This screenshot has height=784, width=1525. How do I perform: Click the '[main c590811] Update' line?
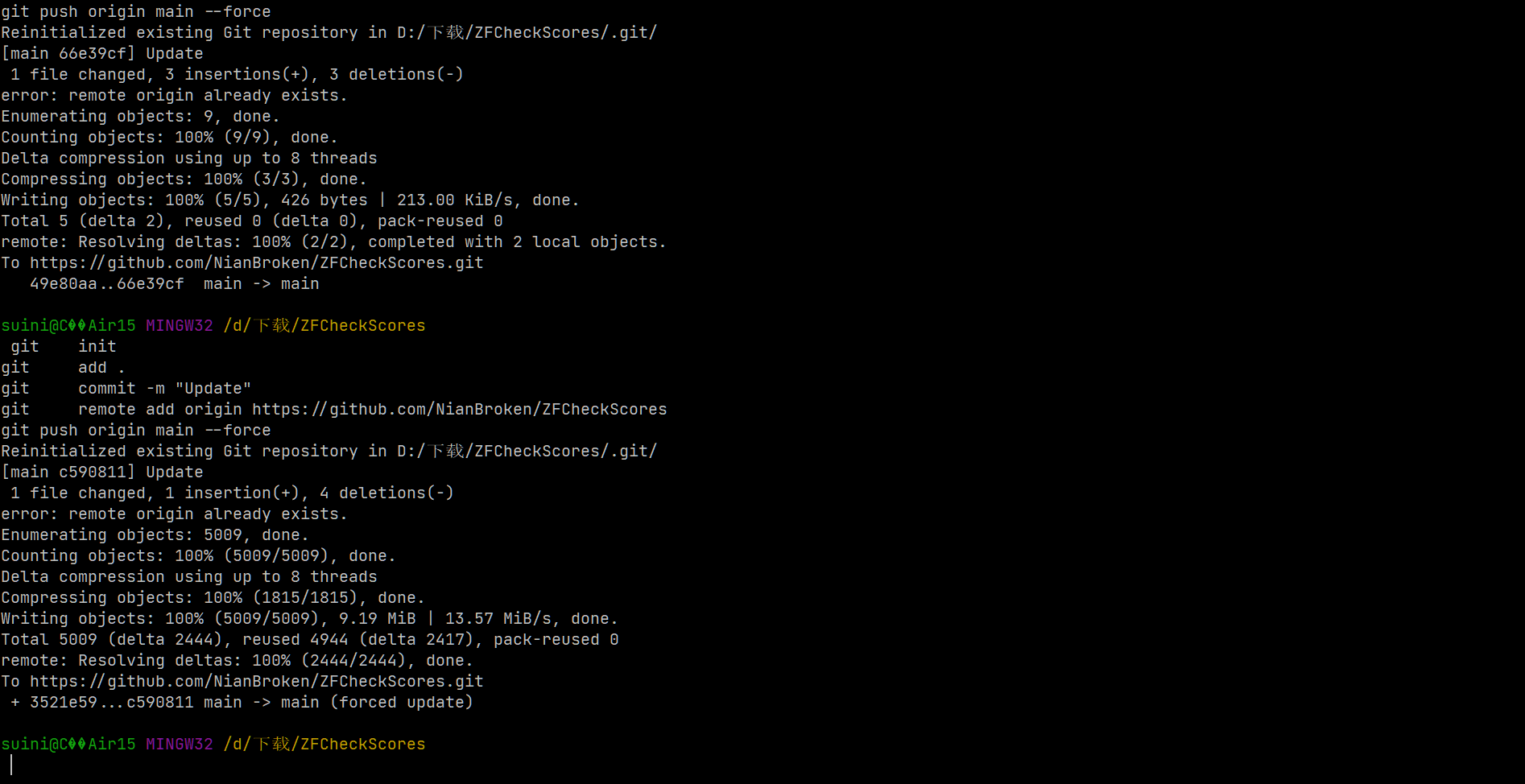(x=102, y=472)
